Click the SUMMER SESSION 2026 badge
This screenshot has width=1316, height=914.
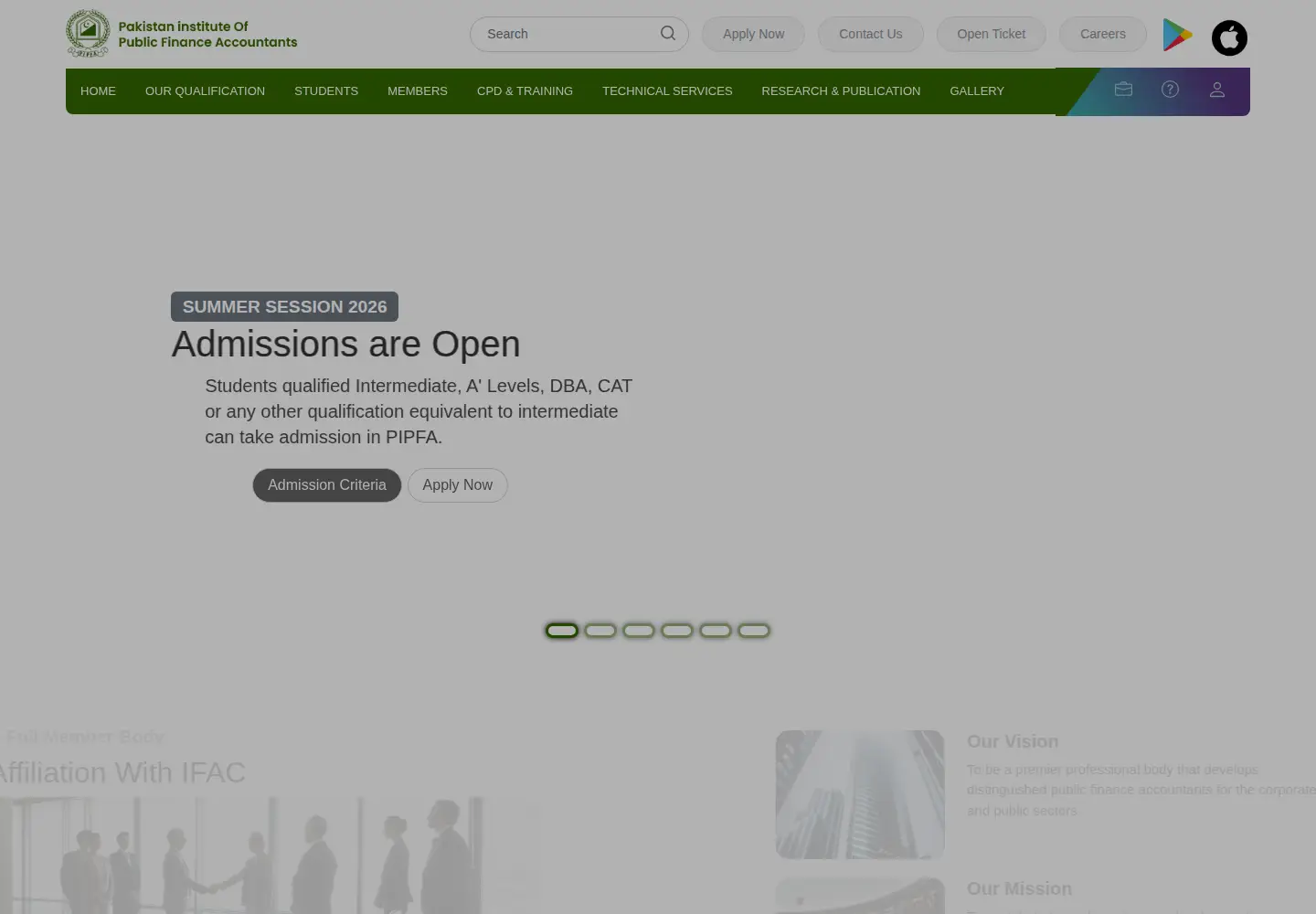point(284,307)
